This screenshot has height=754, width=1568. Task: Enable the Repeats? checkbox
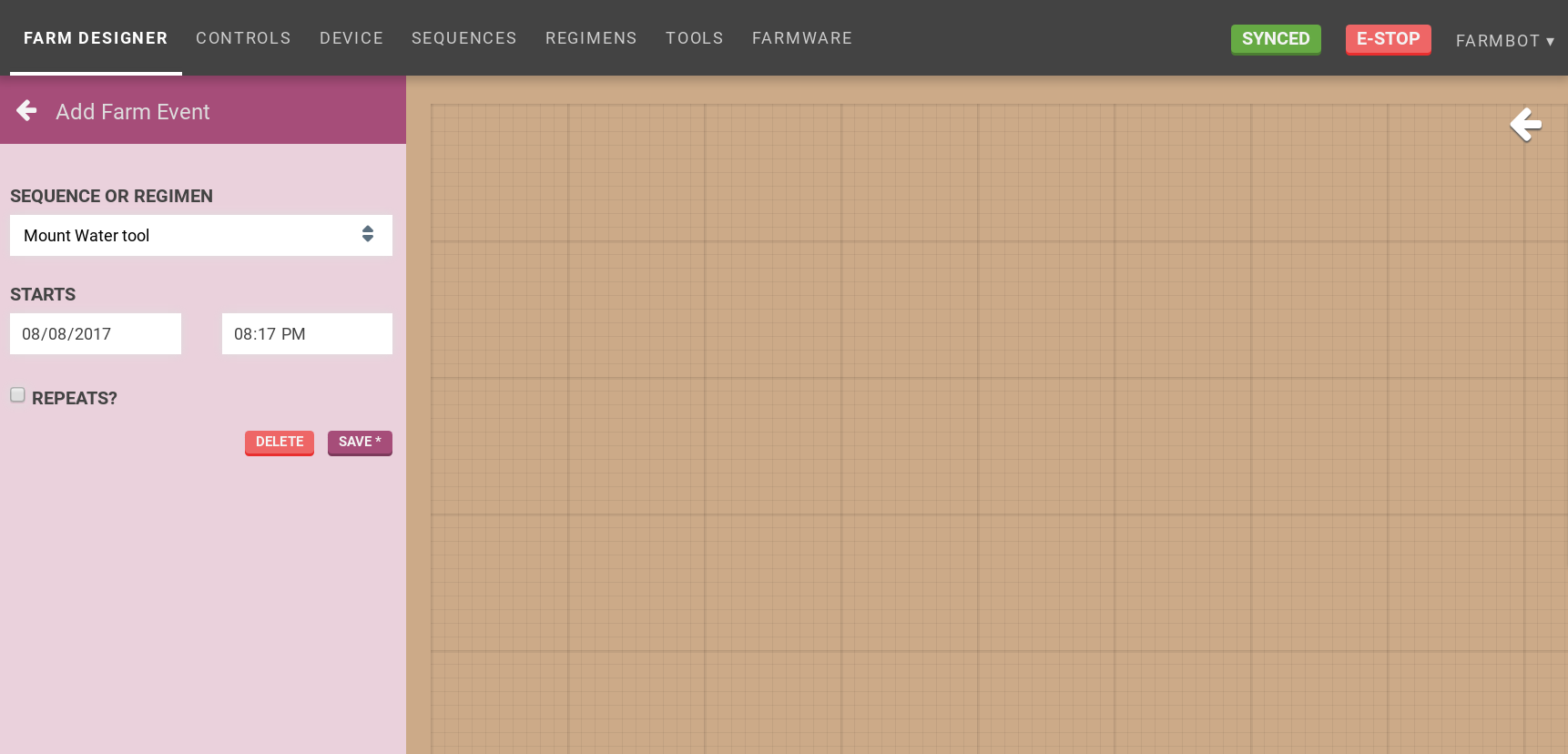[18, 395]
